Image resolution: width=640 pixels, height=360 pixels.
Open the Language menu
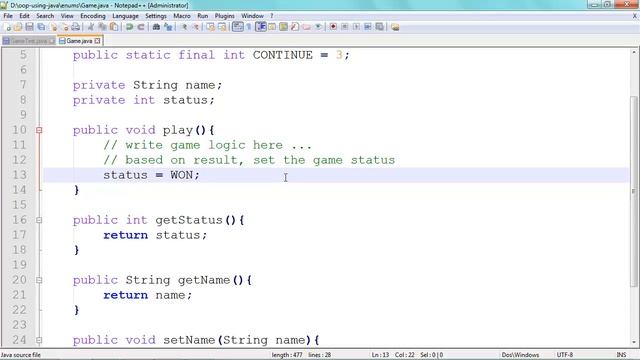(125, 16)
